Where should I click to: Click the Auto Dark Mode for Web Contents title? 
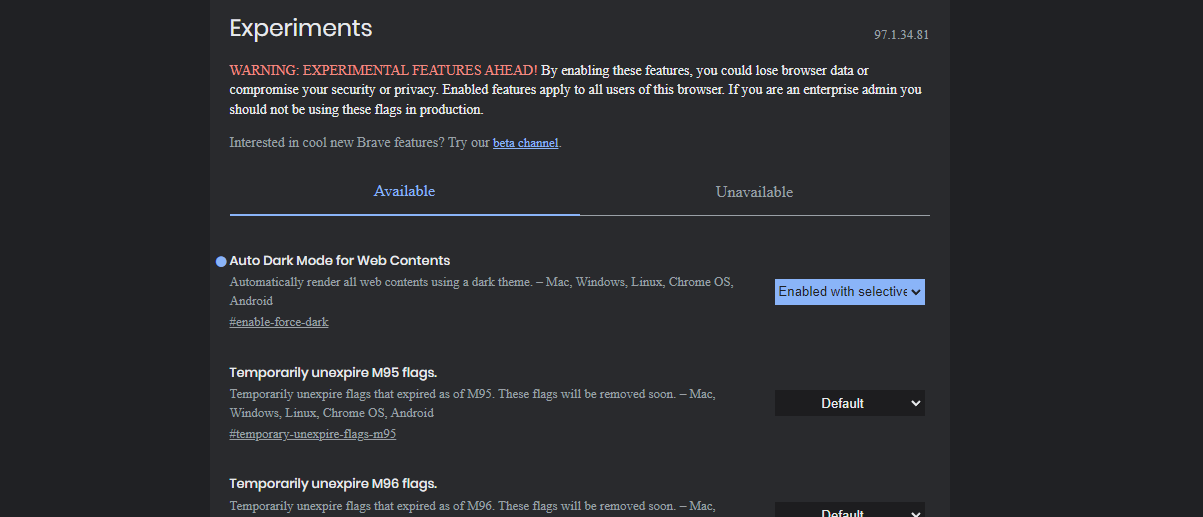340,260
